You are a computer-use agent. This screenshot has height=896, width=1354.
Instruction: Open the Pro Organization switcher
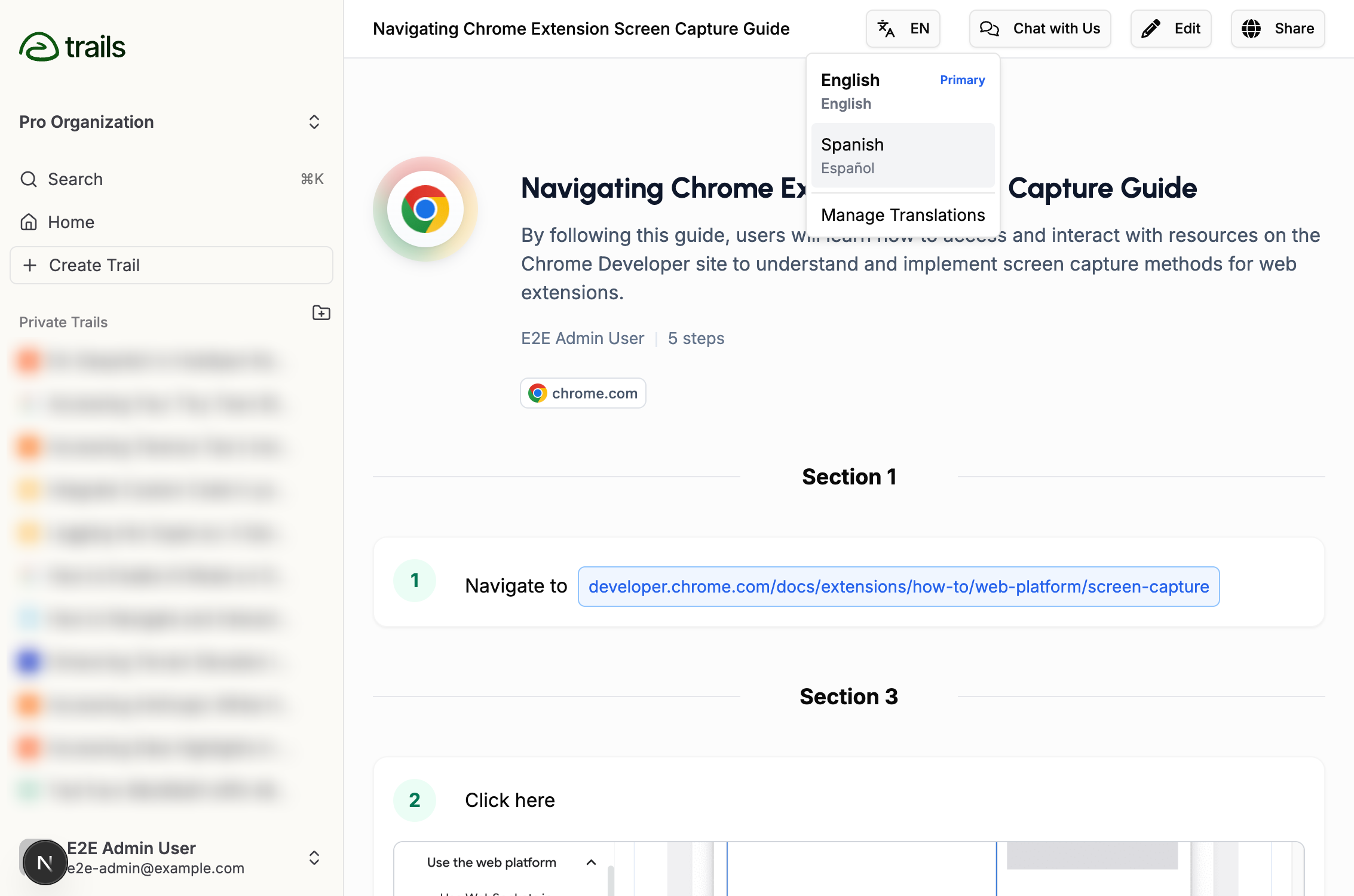point(171,122)
